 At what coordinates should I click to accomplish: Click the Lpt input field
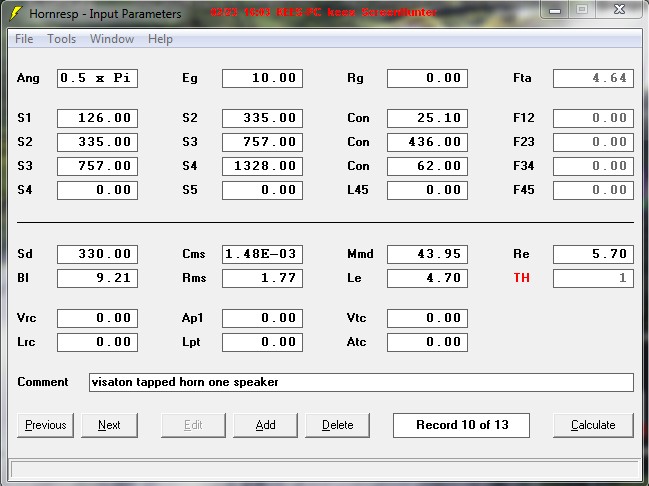pos(262,342)
